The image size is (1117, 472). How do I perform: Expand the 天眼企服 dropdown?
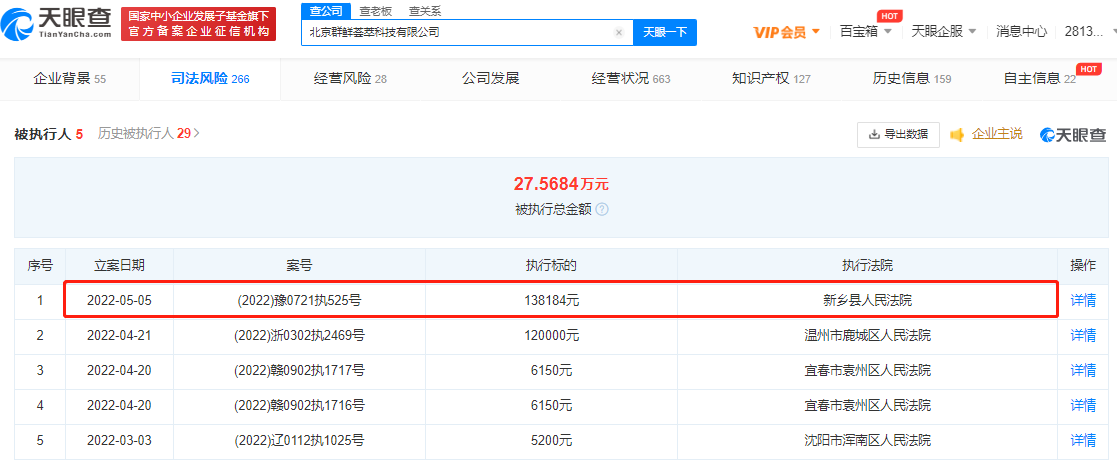pos(944,31)
